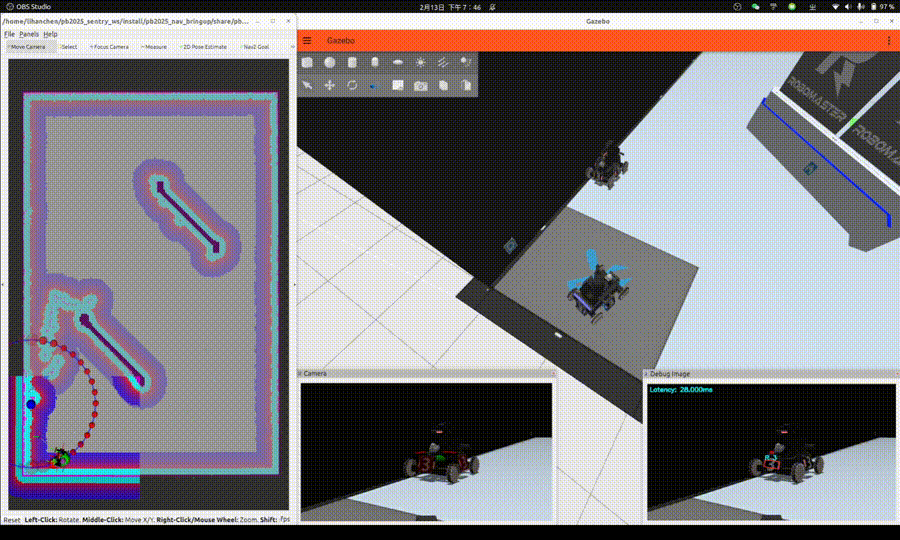The width and height of the screenshot is (900, 540).
Task: Open Gazebo's hamburger menu
Action: [x=307, y=41]
